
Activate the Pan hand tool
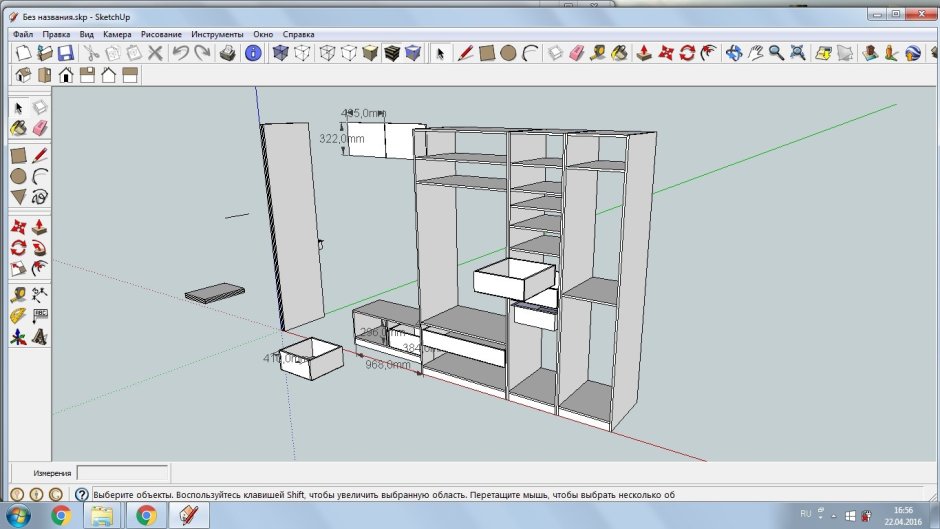click(x=755, y=53)
